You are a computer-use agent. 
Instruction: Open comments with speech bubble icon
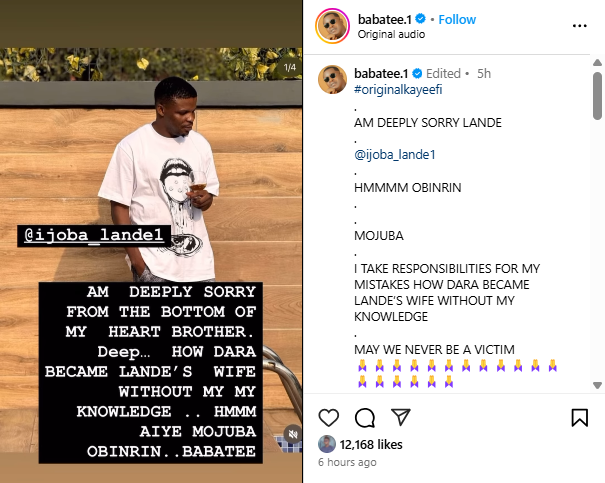click(x=365, y=417)
